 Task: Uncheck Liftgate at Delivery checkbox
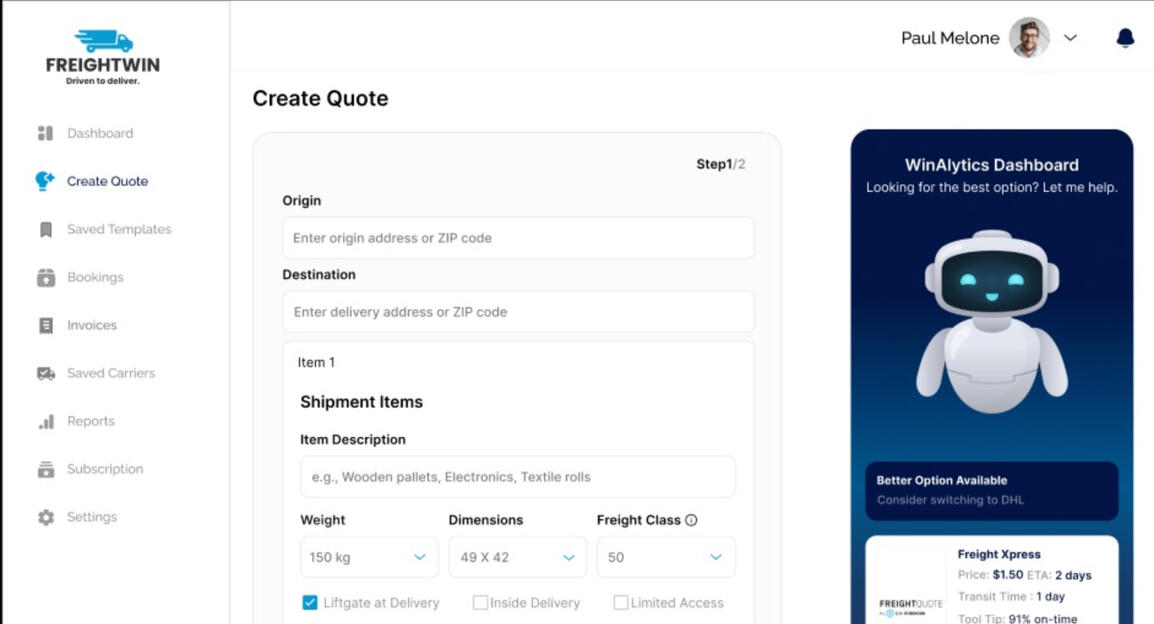tap(310, 602)
